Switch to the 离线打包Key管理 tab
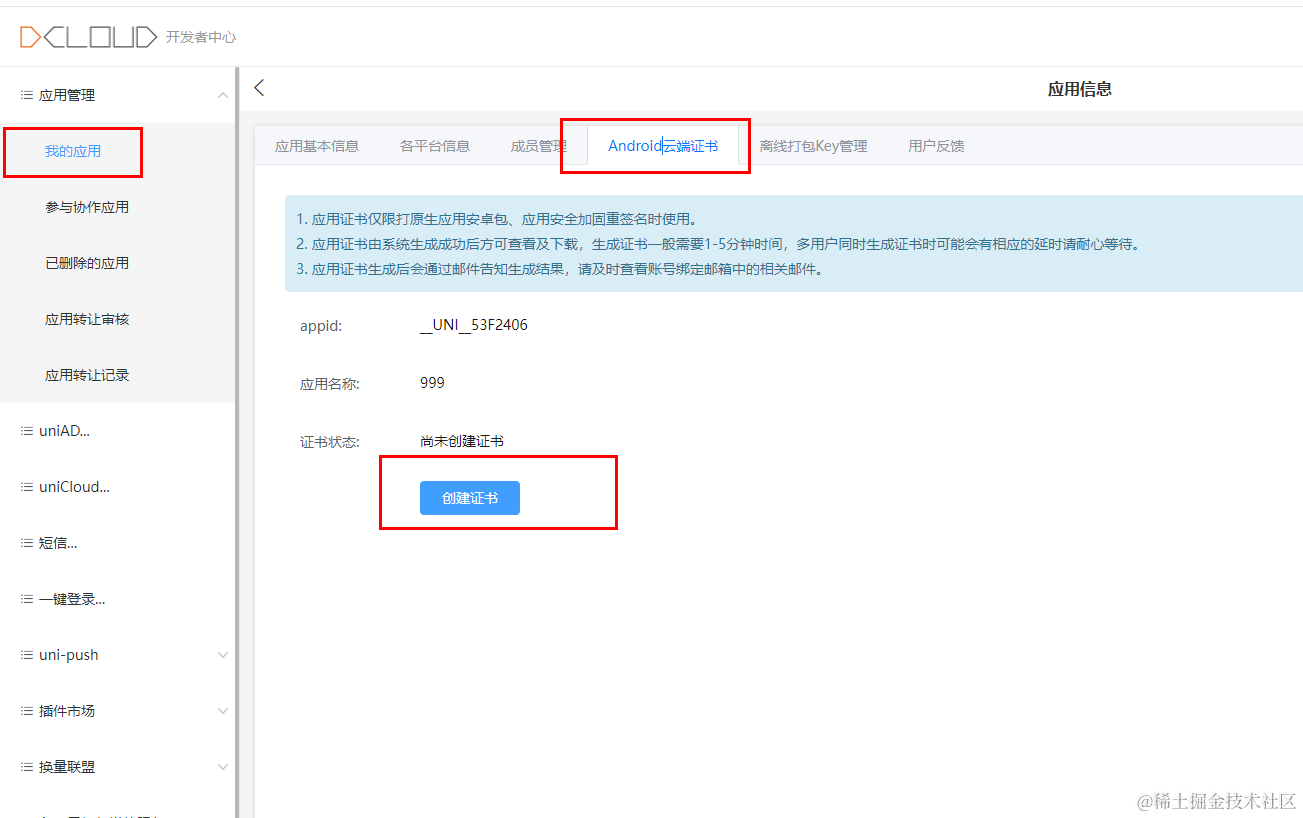The width and height of the screenshot is (1303, 818). pyautogui.click(x=813, y=146)
